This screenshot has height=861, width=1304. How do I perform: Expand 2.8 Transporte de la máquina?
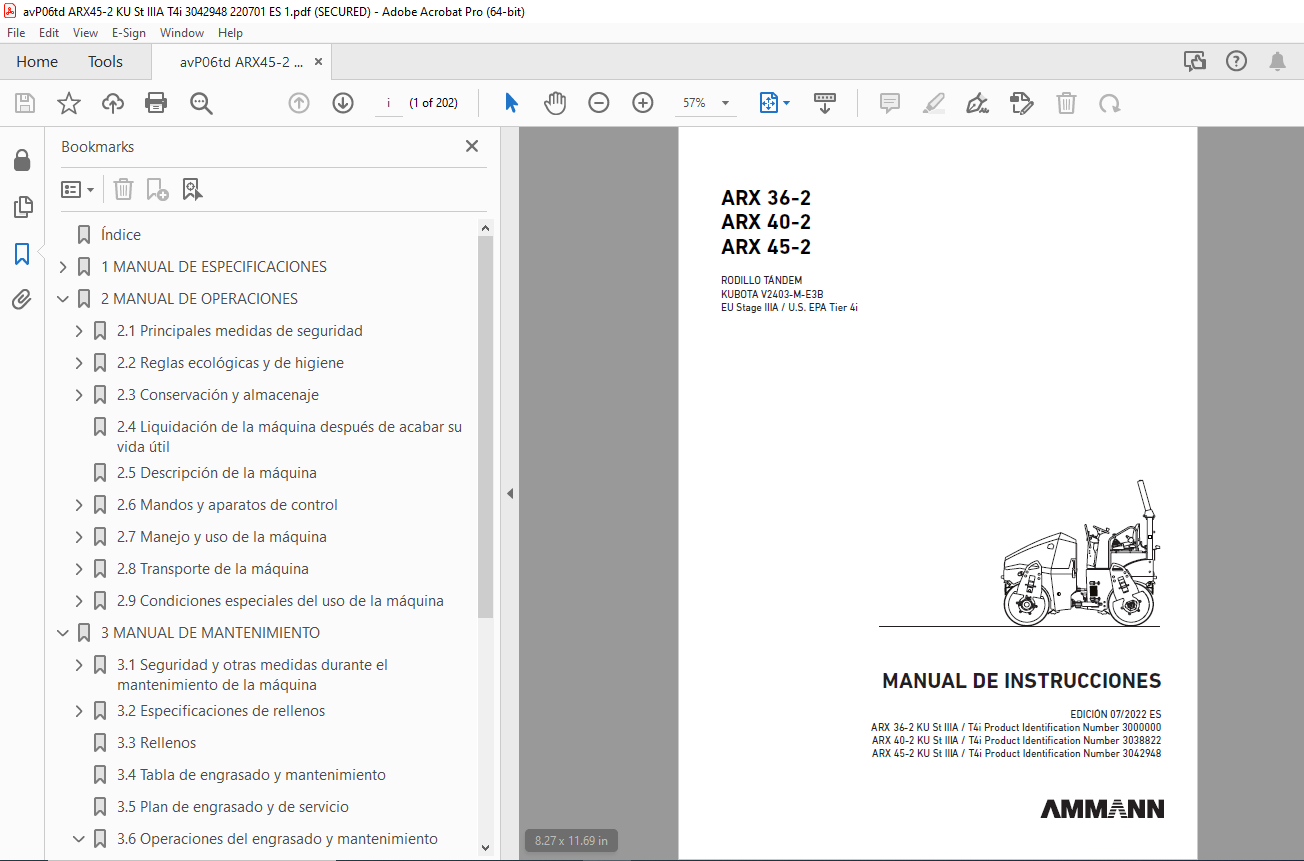[79, 569]
